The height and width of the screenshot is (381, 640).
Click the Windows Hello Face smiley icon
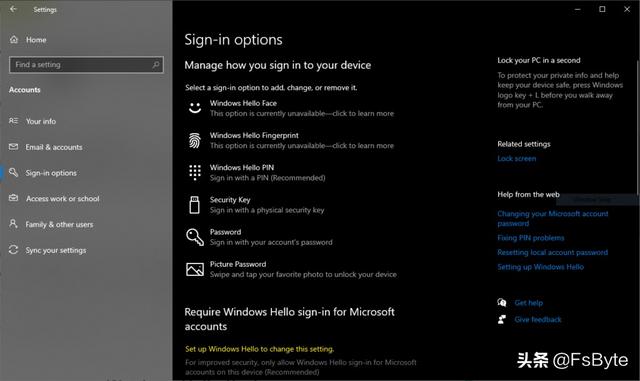pyautogui.click(x=195, y=108)
